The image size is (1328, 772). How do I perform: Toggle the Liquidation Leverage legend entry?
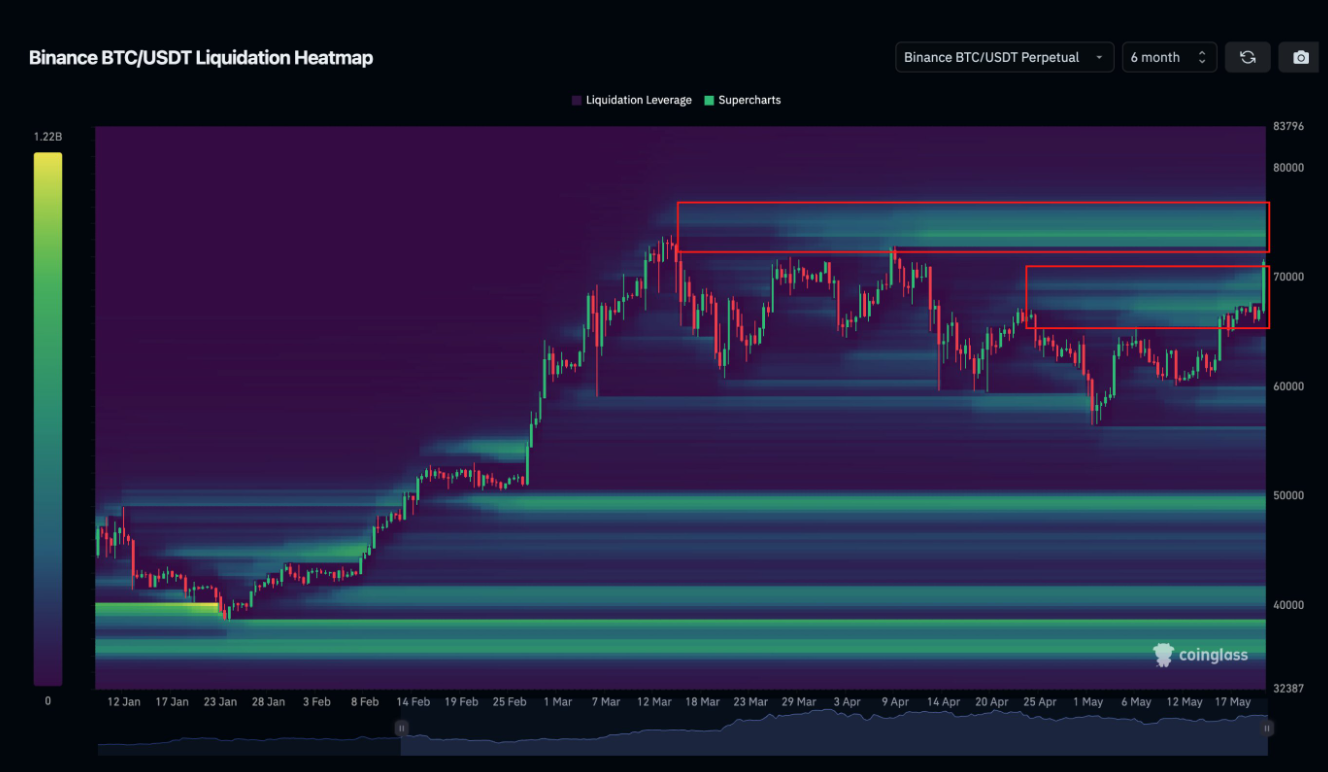(x=631, y=100)
